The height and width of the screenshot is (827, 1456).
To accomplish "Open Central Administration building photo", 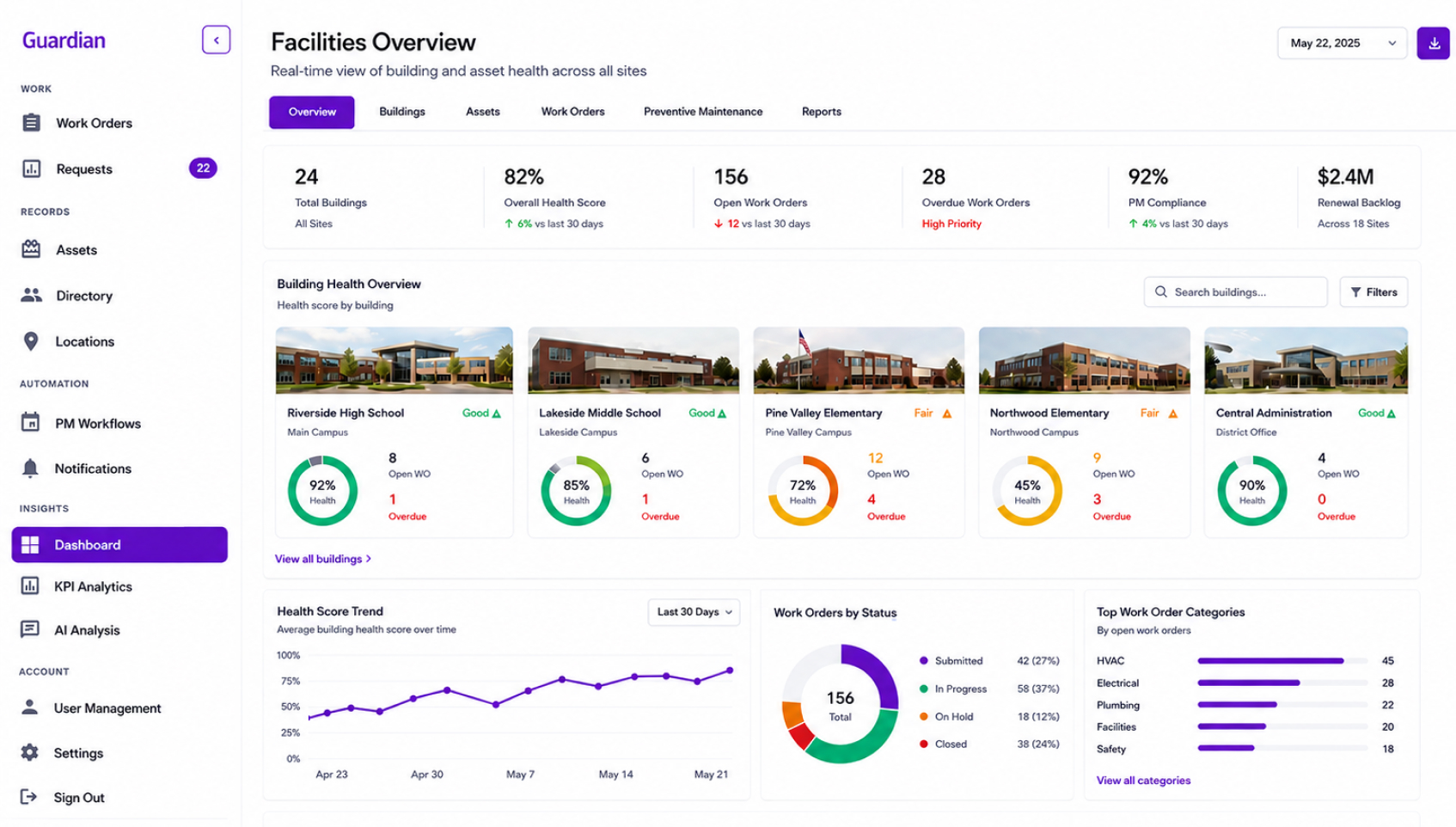I will pyautogui.click(x=1306, y=360).
